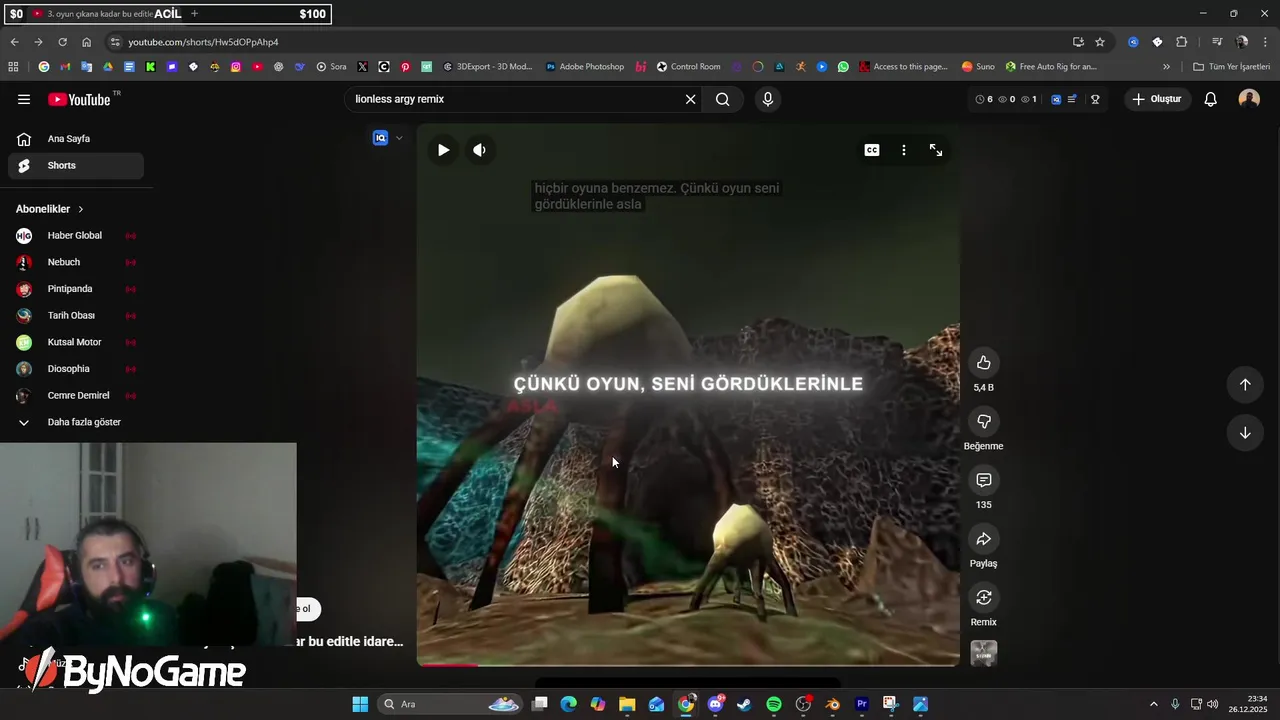The image size is (1280, 720).
Task: Clear the search box text
Action: click(690, 99)
